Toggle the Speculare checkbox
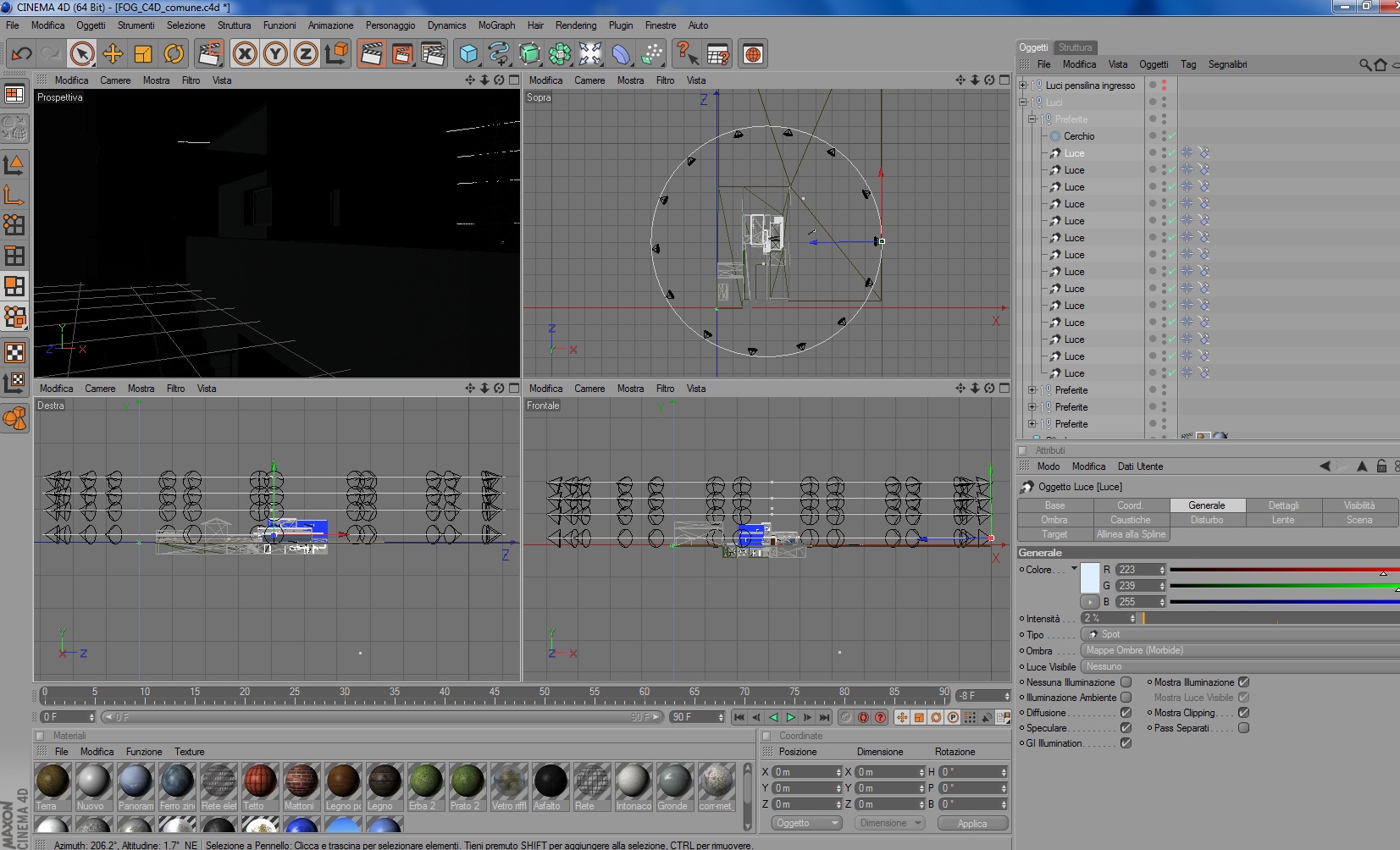1400x850 pixels. click(x=1126, y=728)
